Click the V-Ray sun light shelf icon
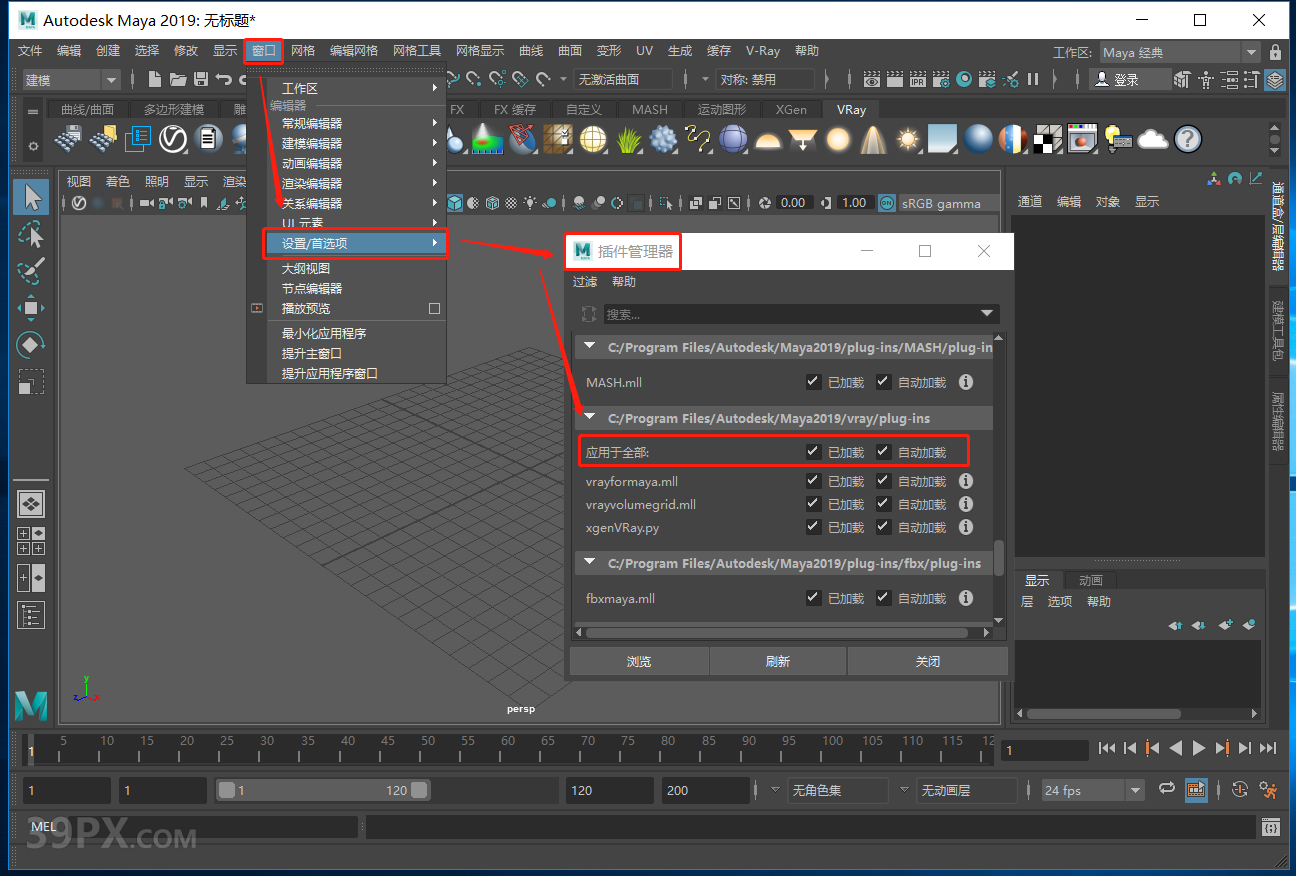This screenshot has width=1296, height=876. point(908,139)
